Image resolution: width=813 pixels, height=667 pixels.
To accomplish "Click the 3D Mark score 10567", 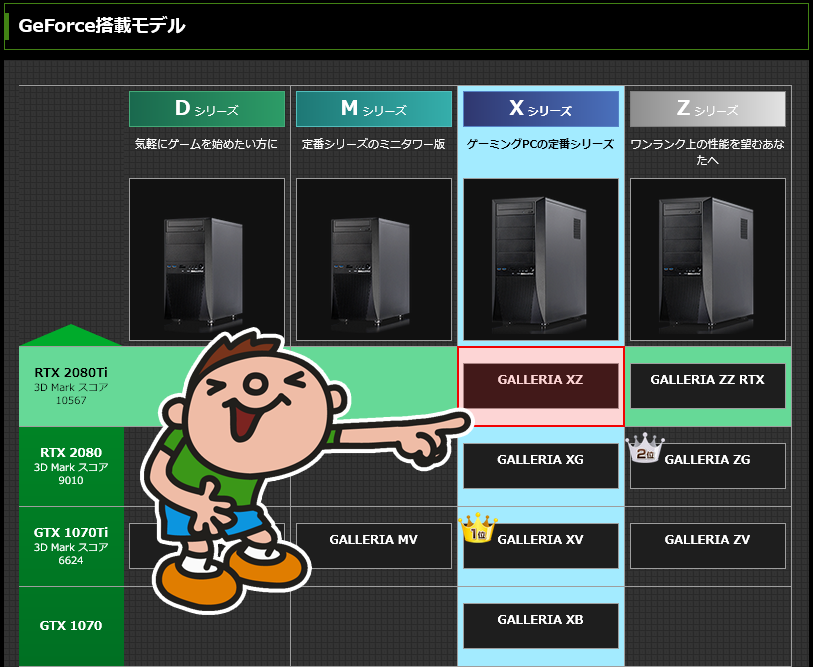I will tap(71, 400).
